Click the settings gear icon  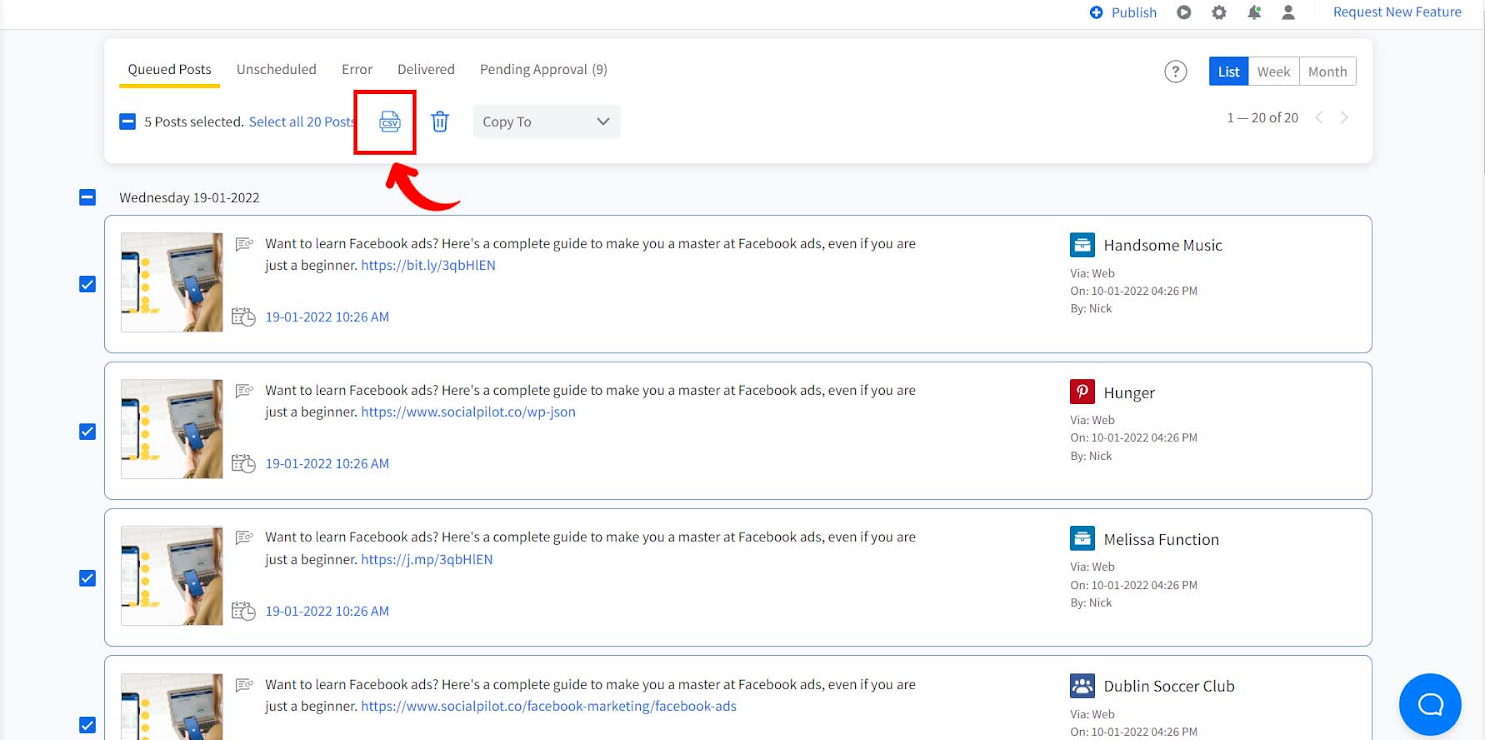click(1219, 13)
